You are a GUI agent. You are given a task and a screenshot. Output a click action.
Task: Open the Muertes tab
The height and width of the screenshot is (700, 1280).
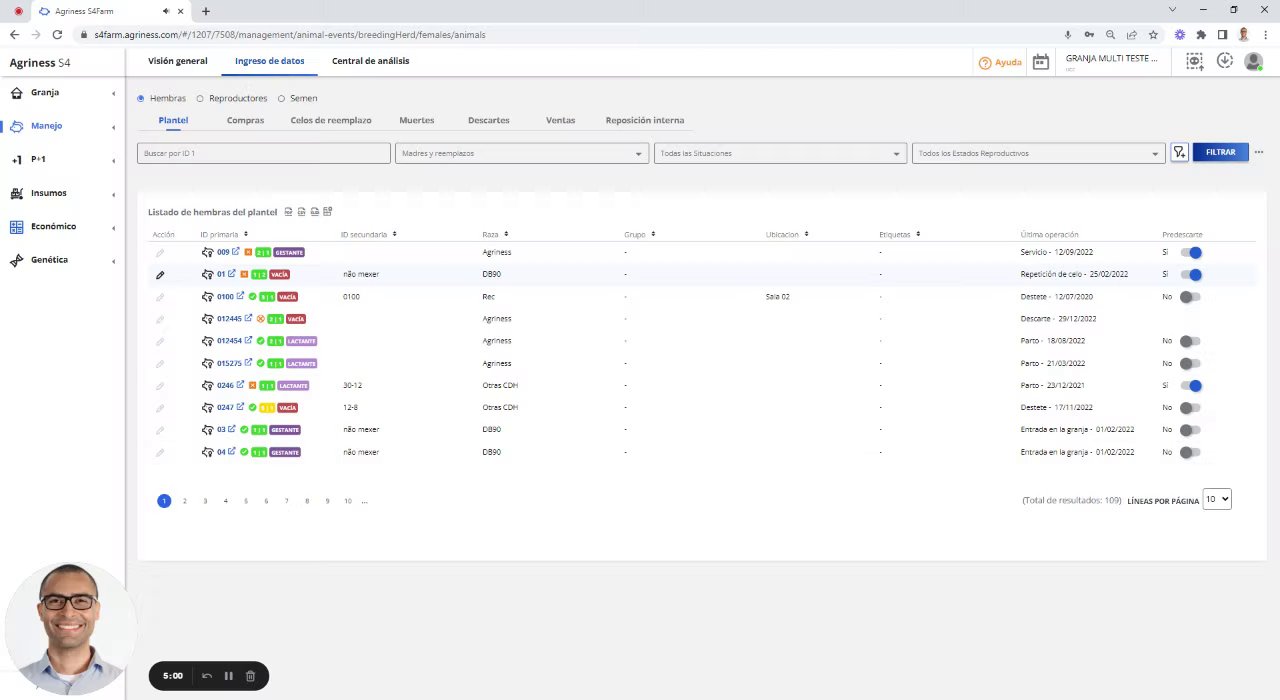click(x=417, y=120)
